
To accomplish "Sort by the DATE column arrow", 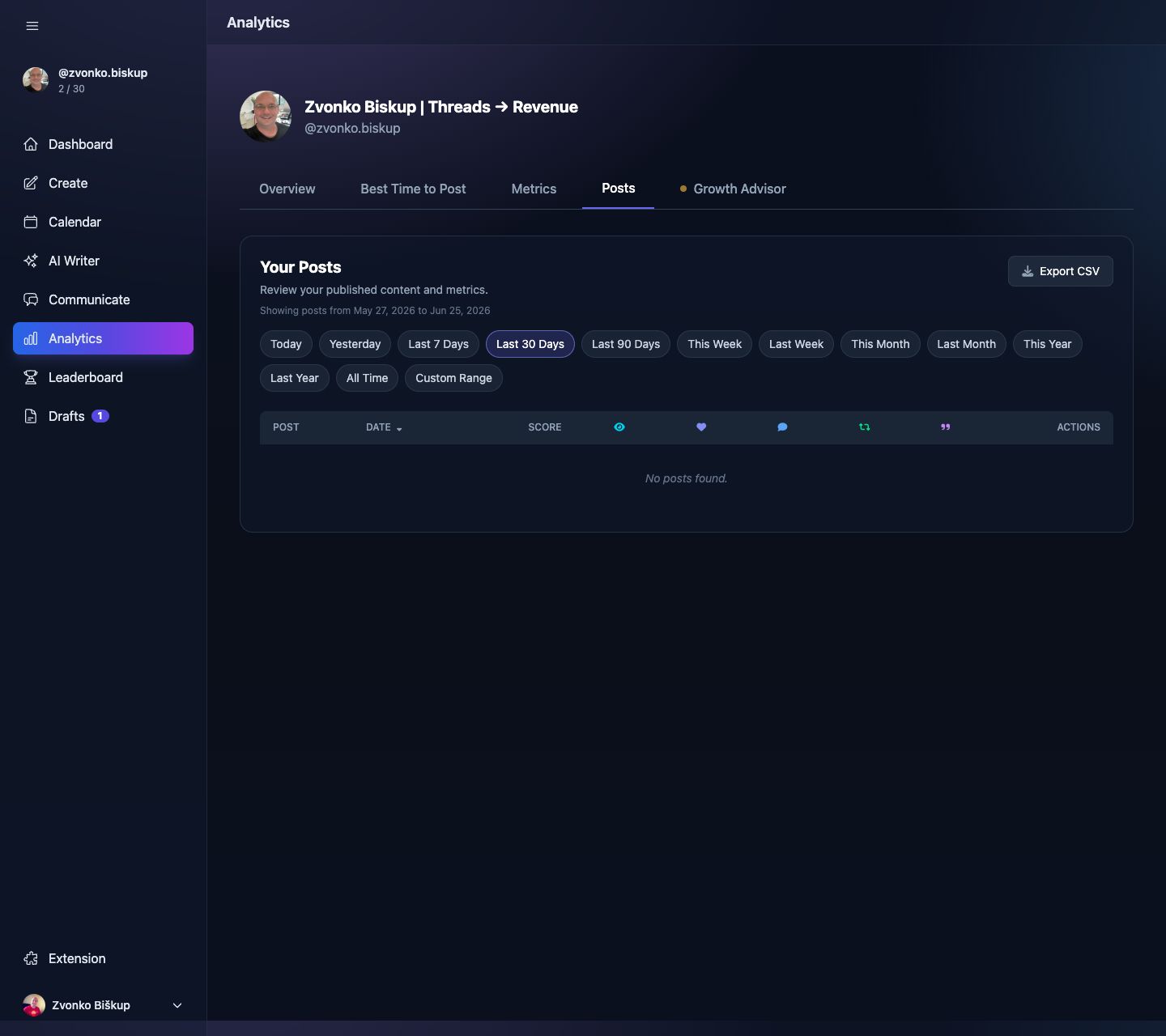I will point(399,428).
